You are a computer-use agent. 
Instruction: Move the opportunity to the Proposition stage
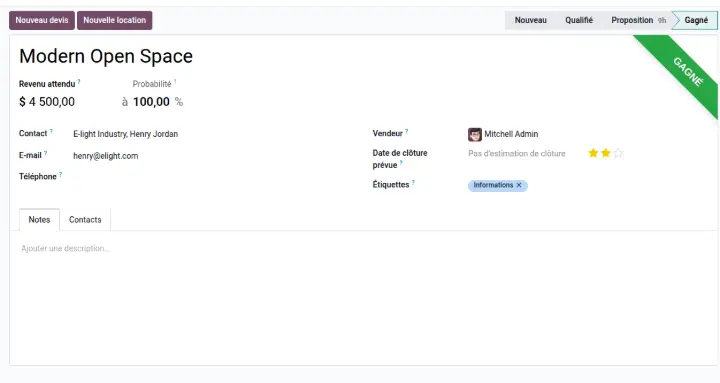point(637,20)
